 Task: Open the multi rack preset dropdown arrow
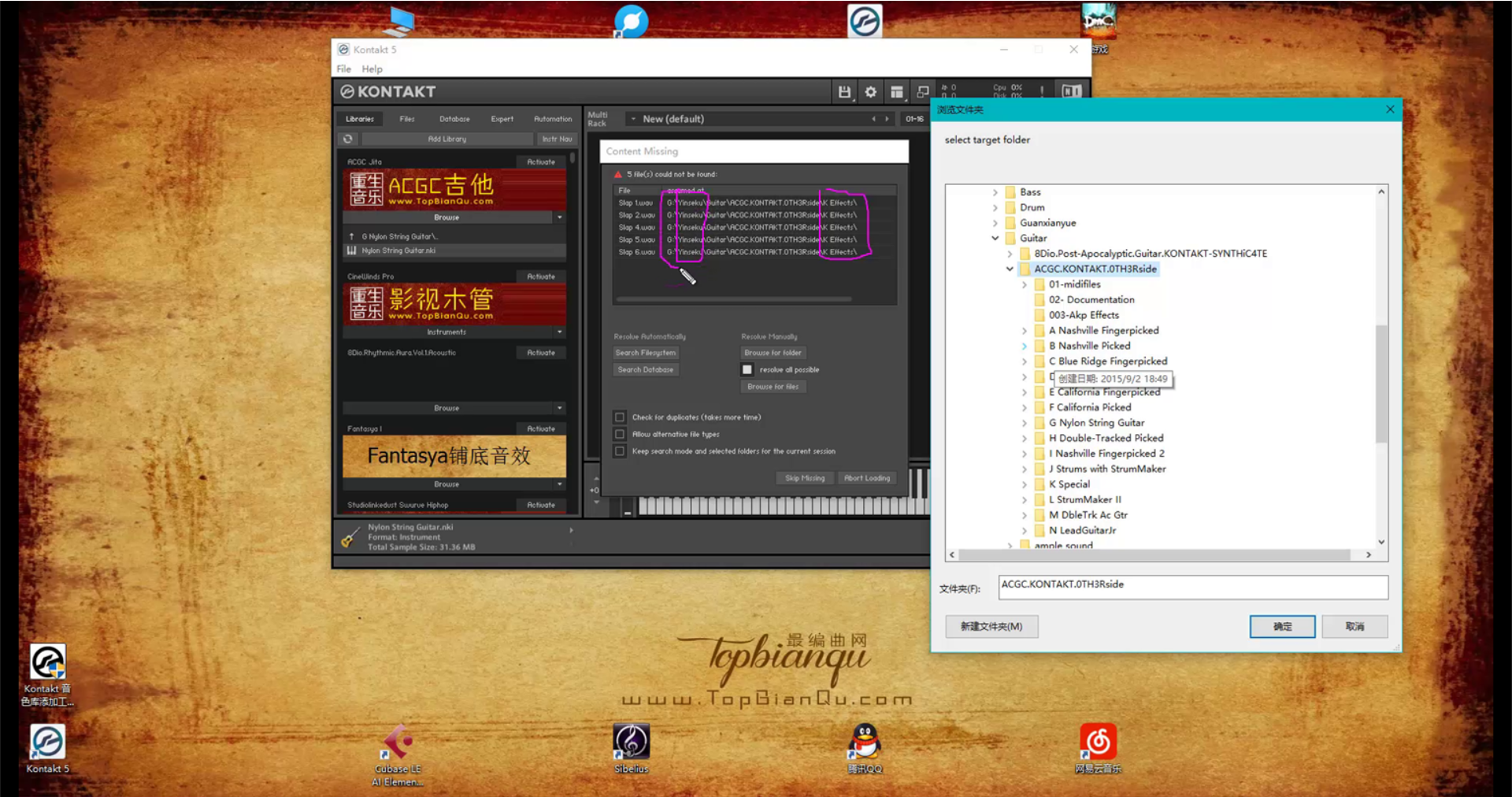(633, 119)
